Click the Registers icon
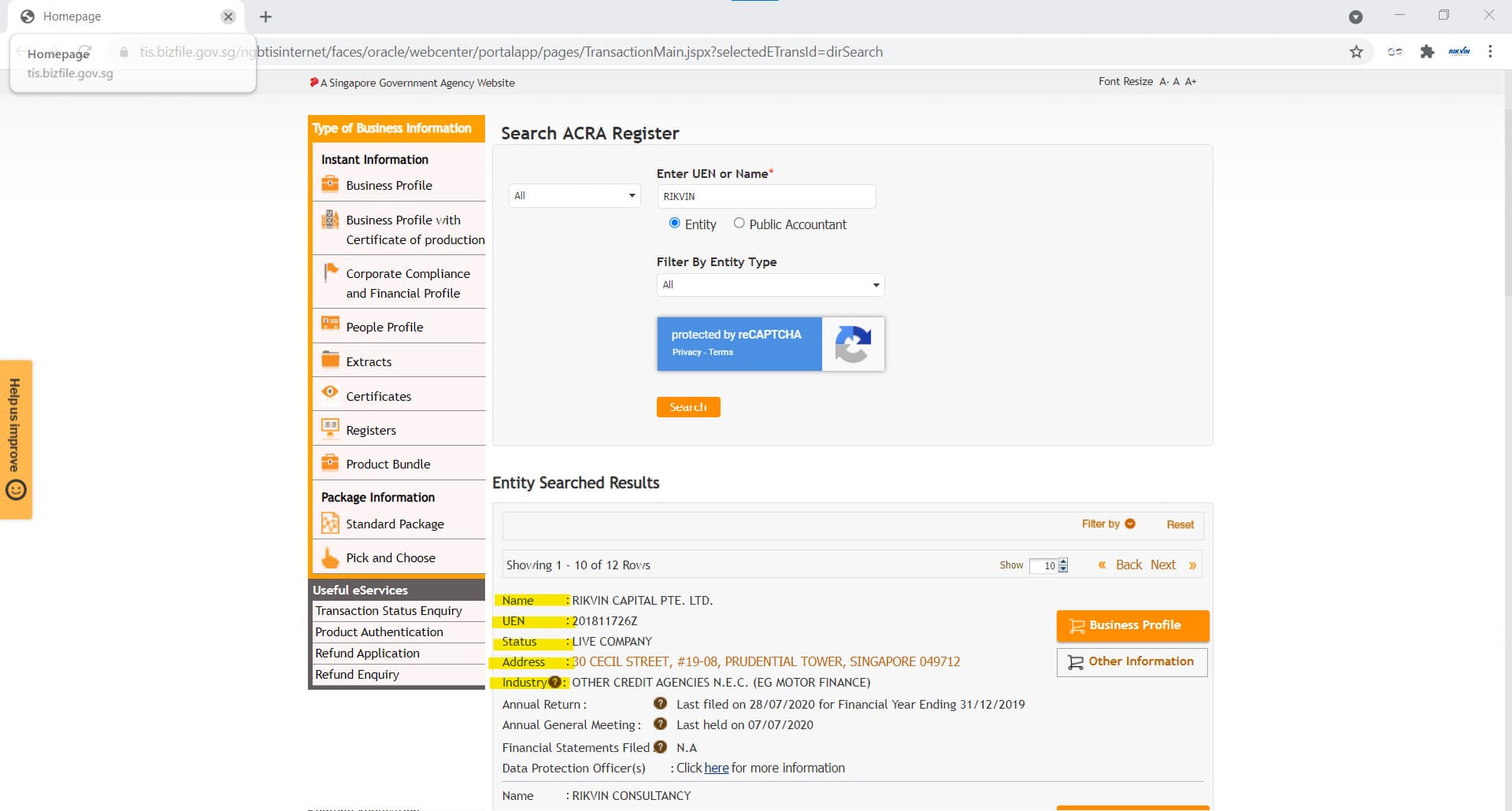 tap(330, 428)
